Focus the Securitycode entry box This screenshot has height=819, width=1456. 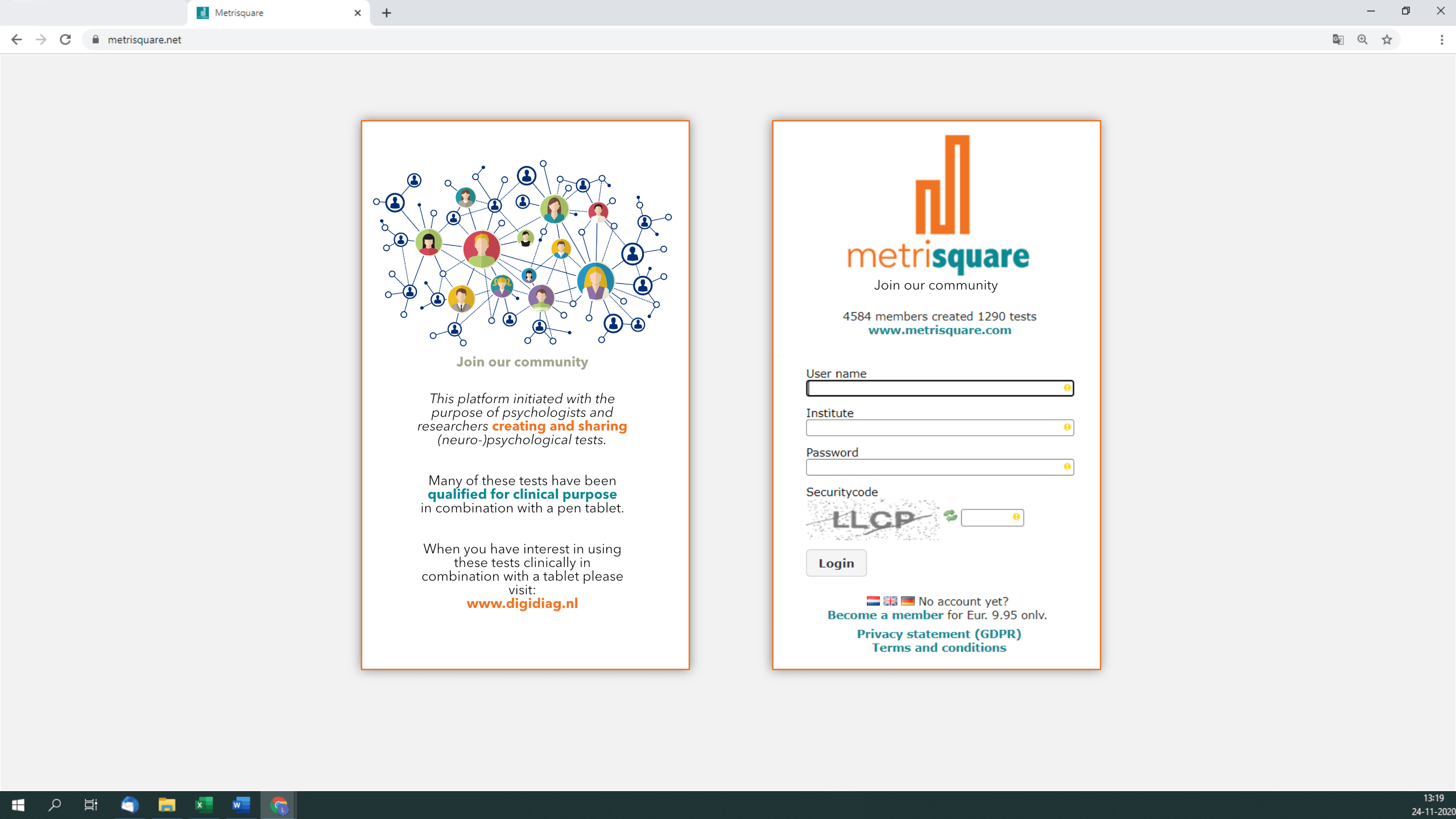992,517
